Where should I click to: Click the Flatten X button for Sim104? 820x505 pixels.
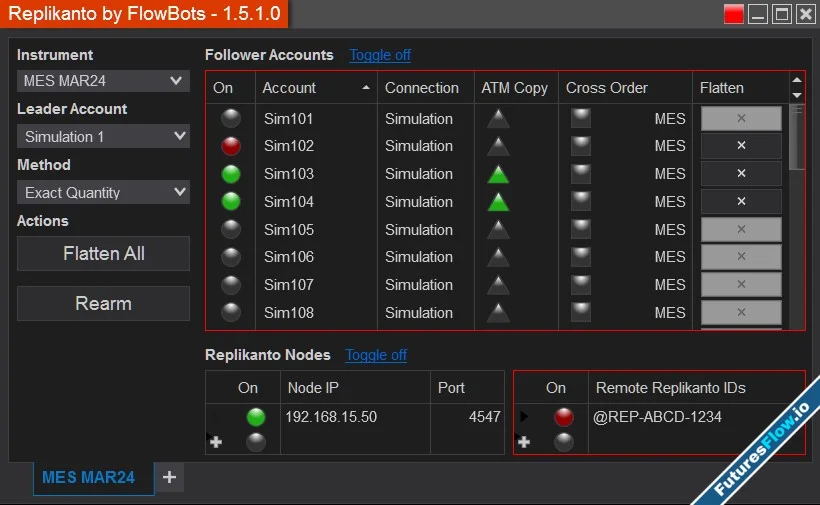[x=741, y=202]
